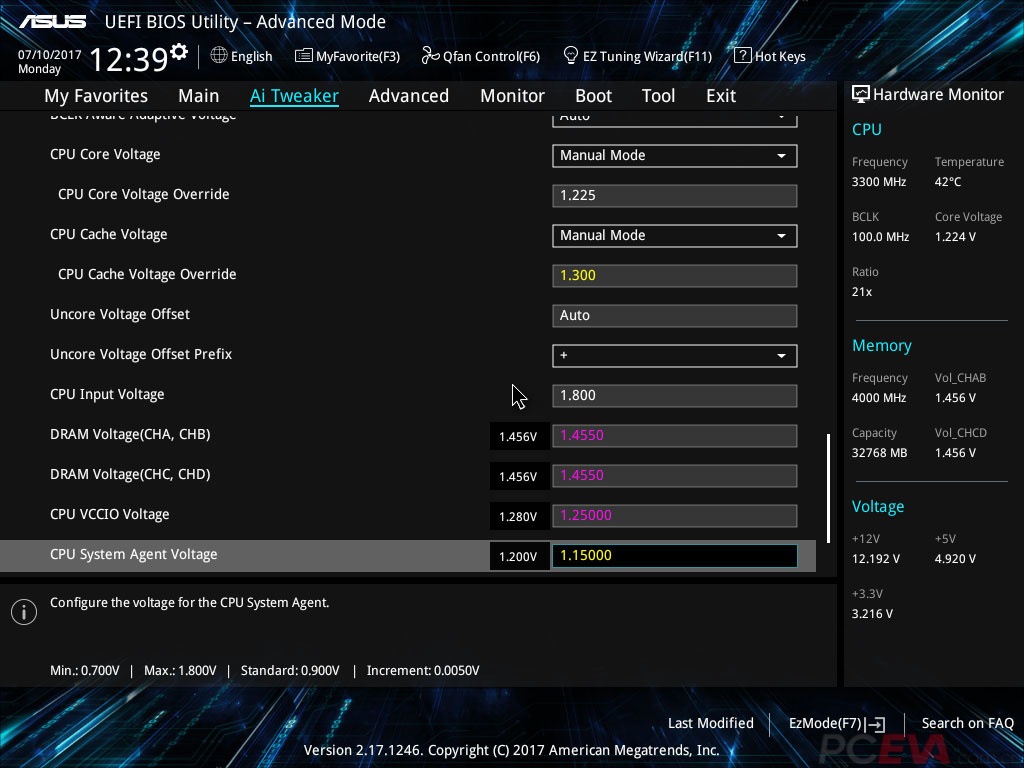Image resolution: width=1024 pixels, height=768 pixels.
Task: Click the 3300 MHz CPU frequency value
Action: click(x=879, y=182)
